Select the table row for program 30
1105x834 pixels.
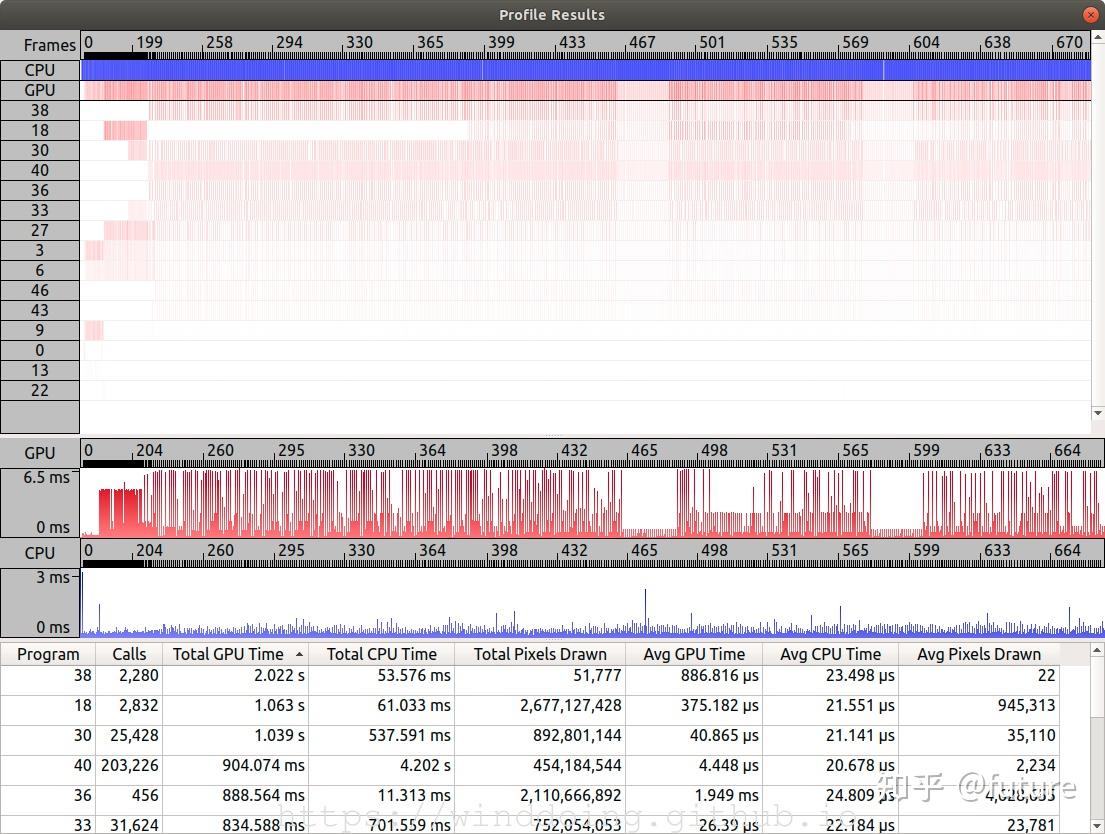[x=82, y=735]
